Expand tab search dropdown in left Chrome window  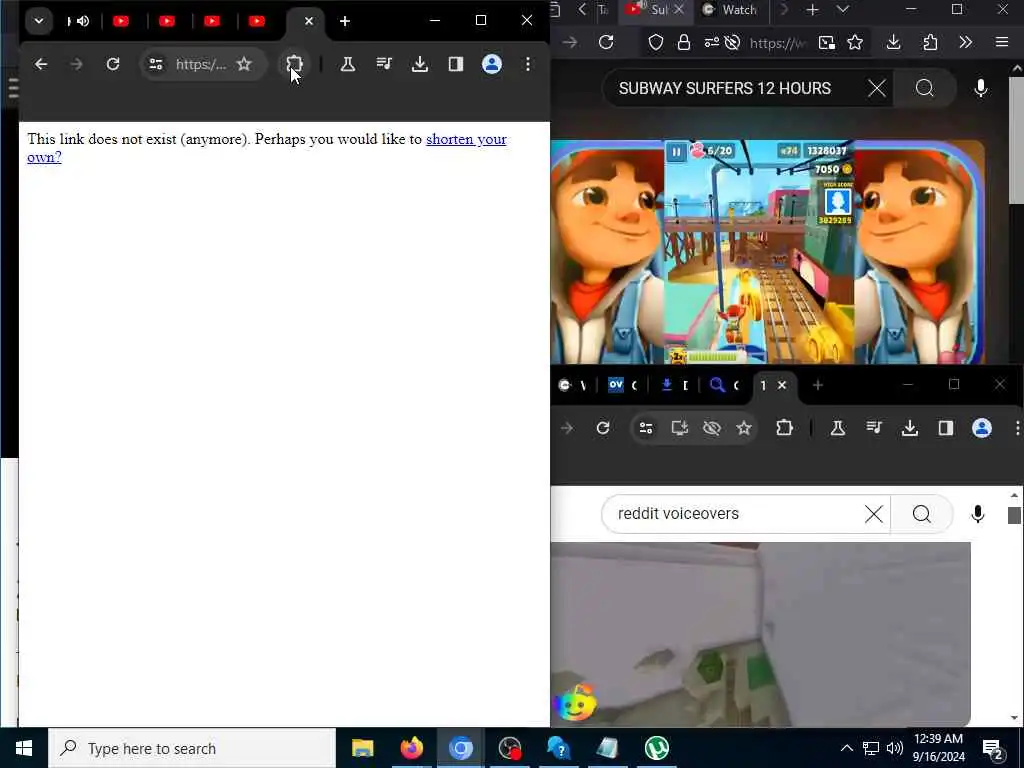click(x=39, y=21)
